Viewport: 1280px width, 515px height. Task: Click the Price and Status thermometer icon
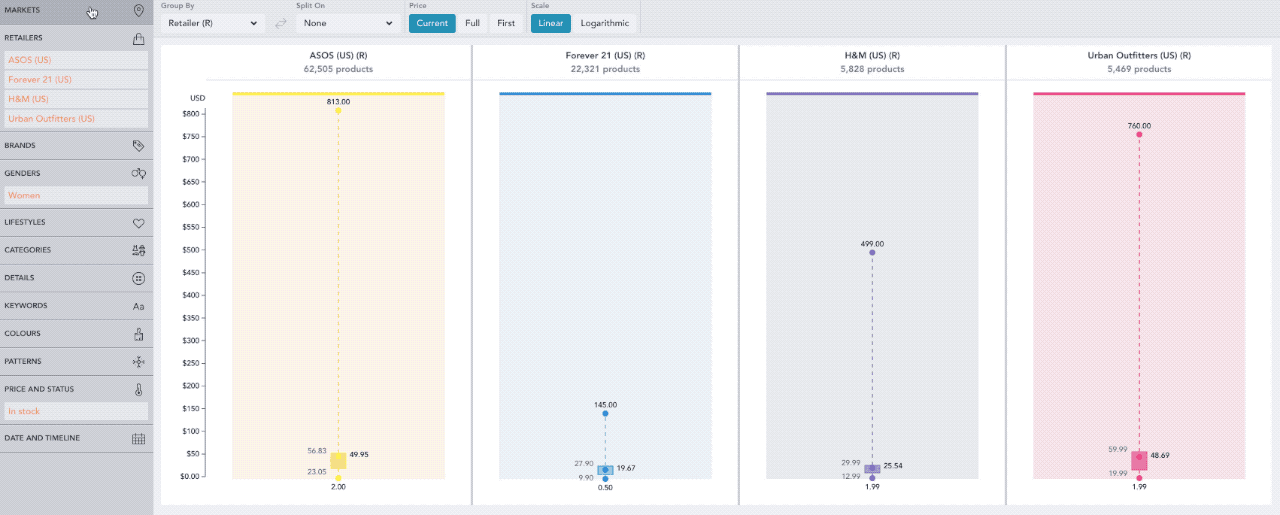139,389
